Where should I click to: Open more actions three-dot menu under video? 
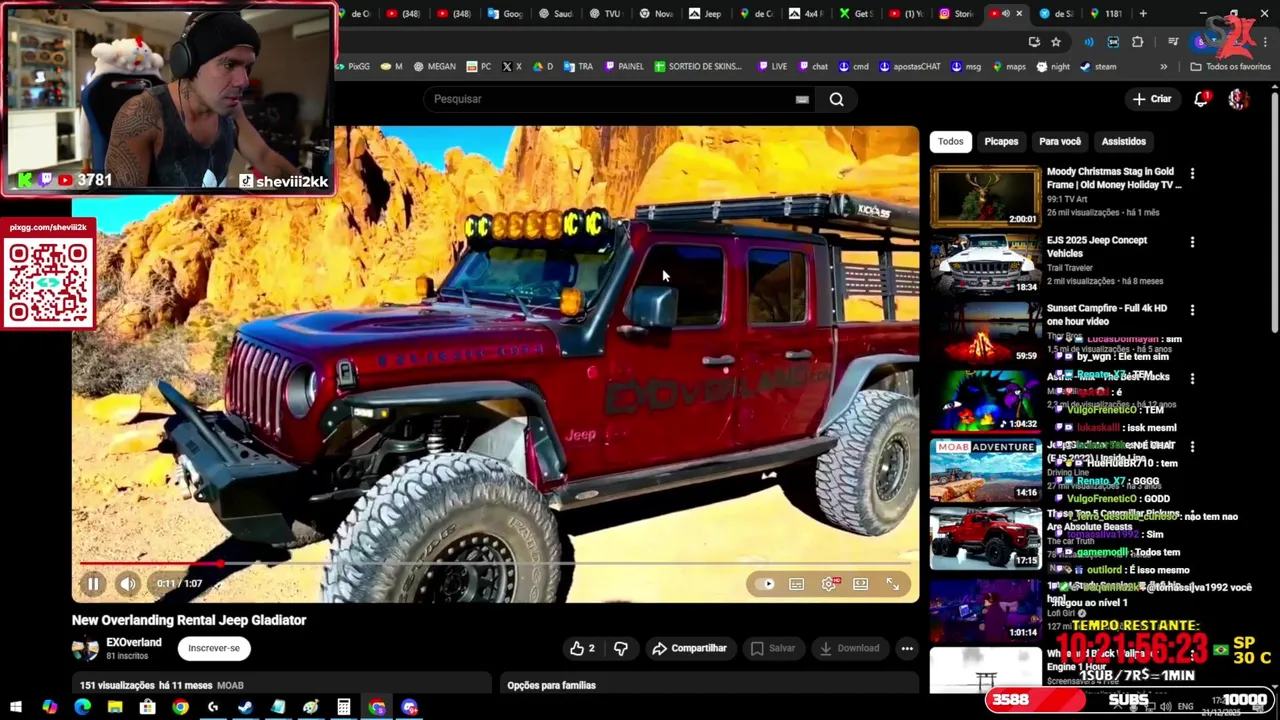[x=907, y=648]
